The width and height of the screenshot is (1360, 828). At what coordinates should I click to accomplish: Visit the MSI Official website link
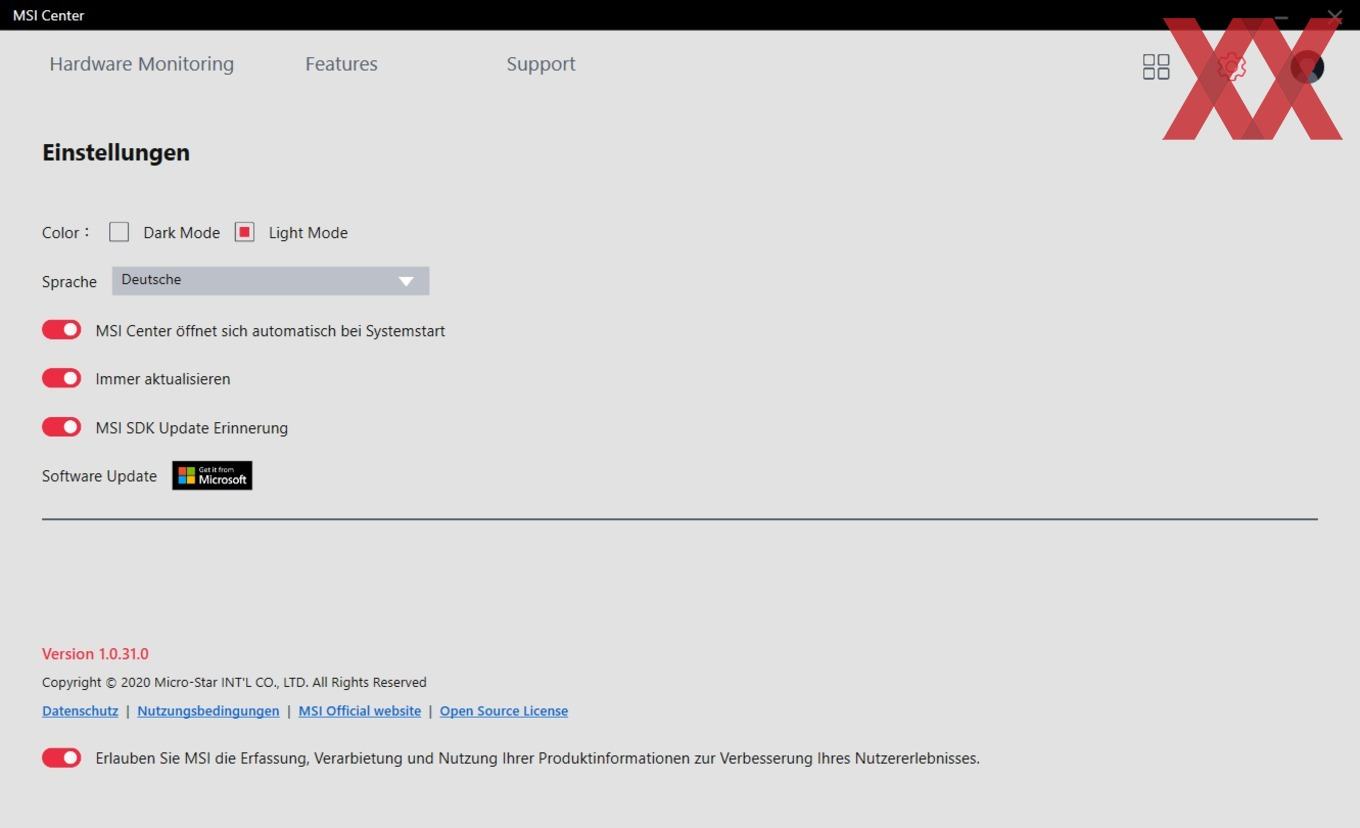click(x=360, y=711)
